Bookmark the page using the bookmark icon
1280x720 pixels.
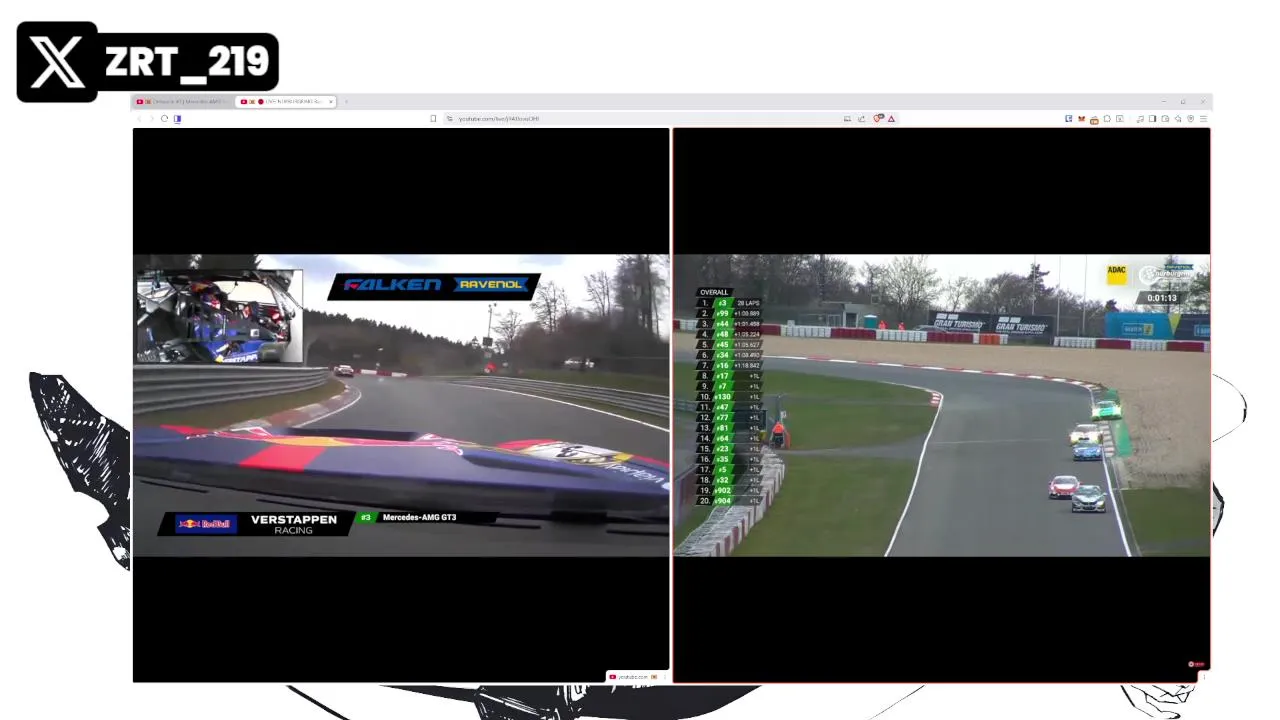(x=433, y=119)
